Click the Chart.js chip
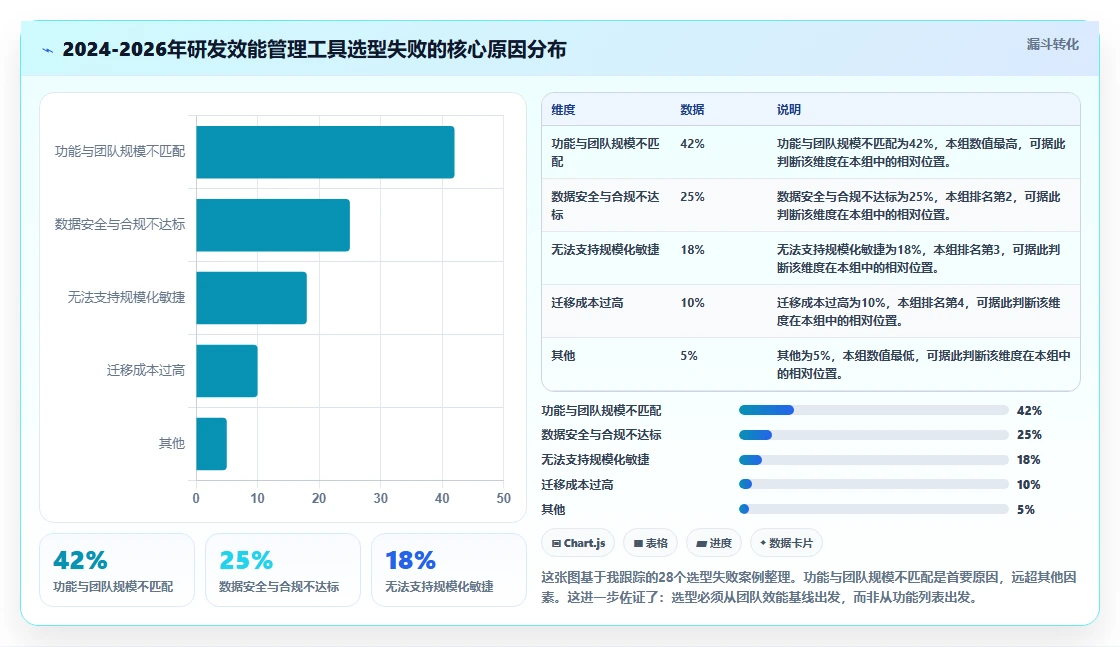 coord(578,543)
